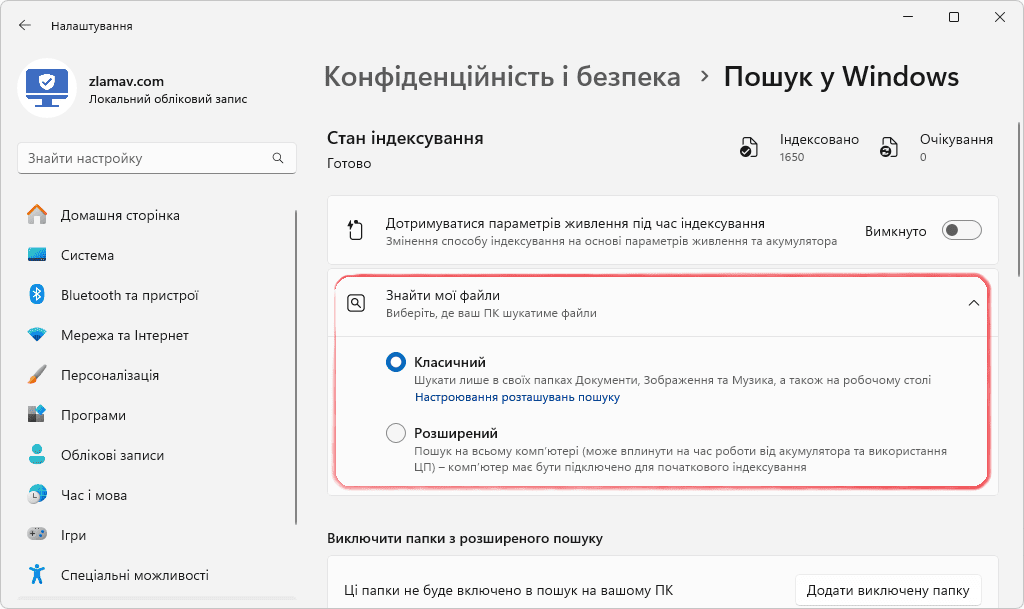Click the Конфіденційність і безпека breadcrumb
The width and height of the screenshot is (1024, 609).
click(502, 76)
